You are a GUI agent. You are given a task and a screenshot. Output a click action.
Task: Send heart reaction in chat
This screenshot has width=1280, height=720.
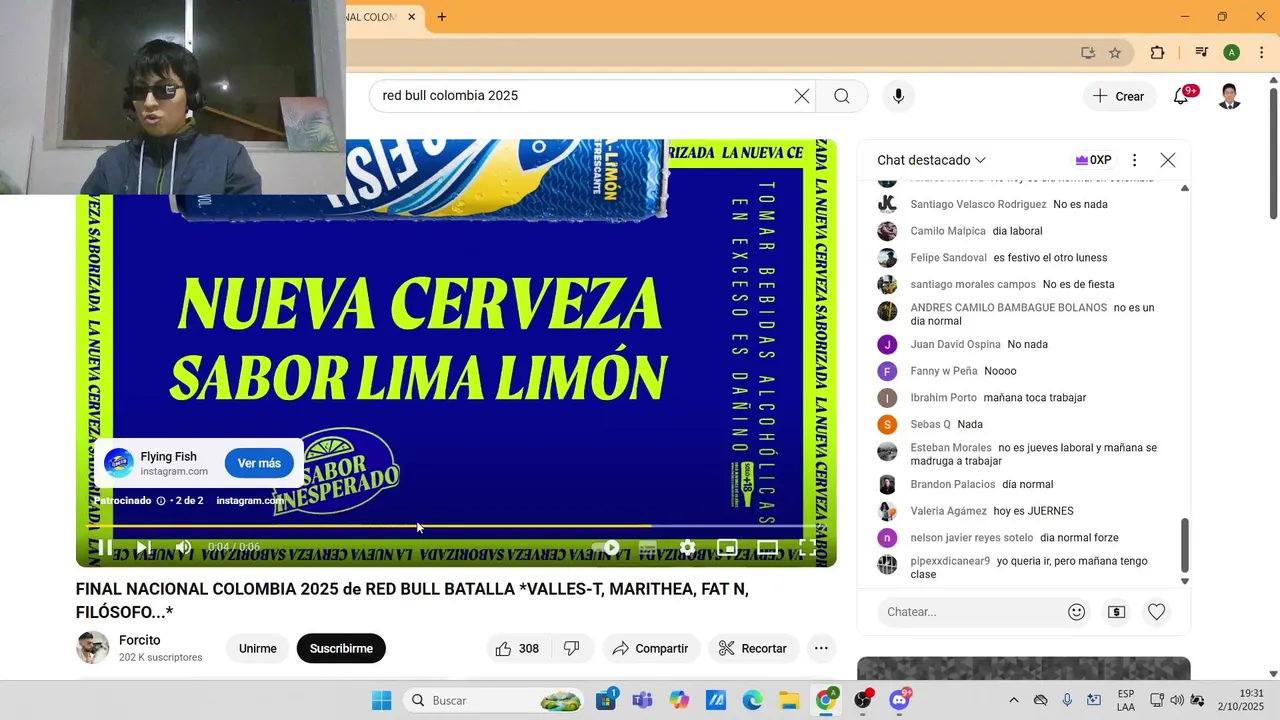1157,612
